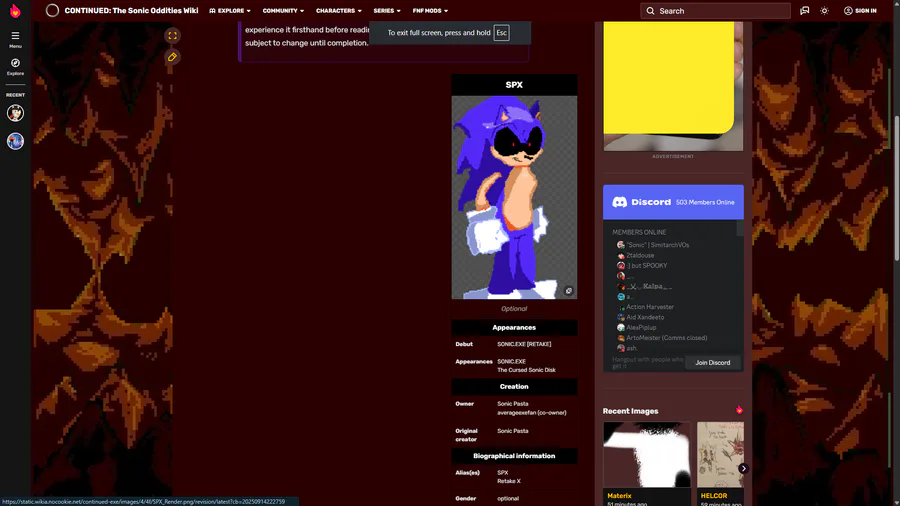Click Recent Images activity icon
The image size is (900, 506).
pos(739,410)
